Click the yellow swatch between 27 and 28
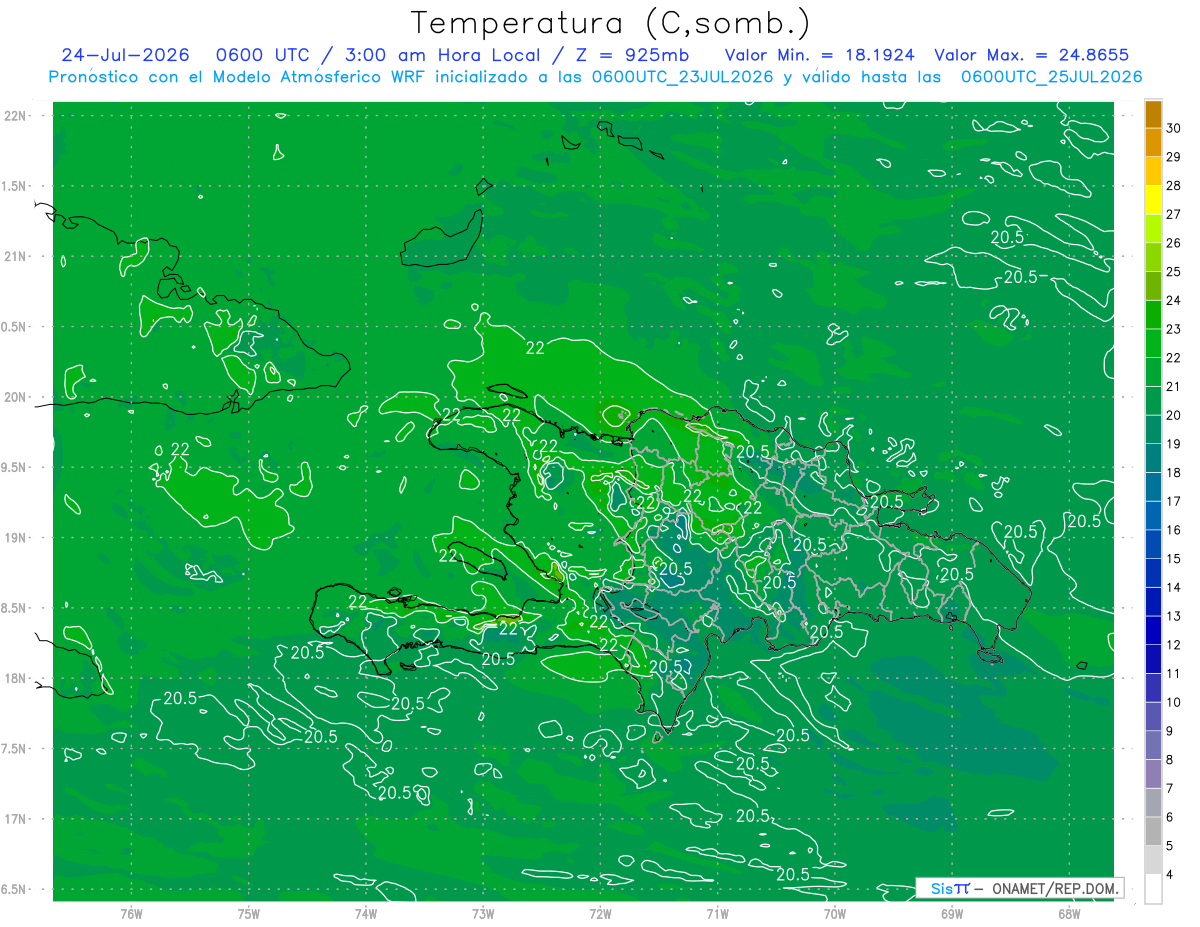The width and height of the screenshot is (1200, 927). (1153, 200)
